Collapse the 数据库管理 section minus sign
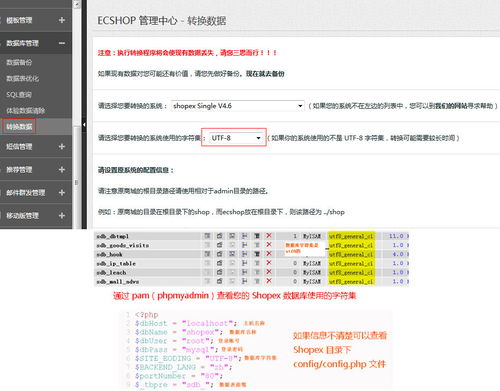The width and height of the screenshot is (500, 391). point(62,43)
